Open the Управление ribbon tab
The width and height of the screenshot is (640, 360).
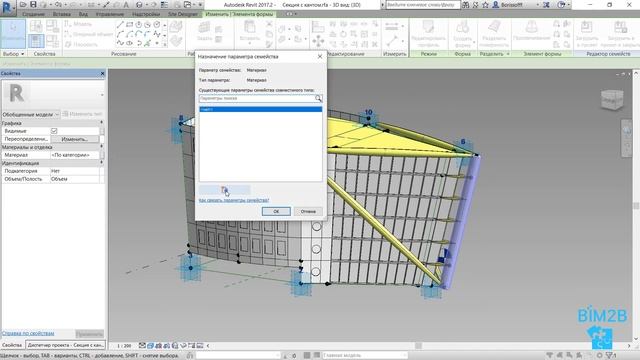tap(110, 14)
